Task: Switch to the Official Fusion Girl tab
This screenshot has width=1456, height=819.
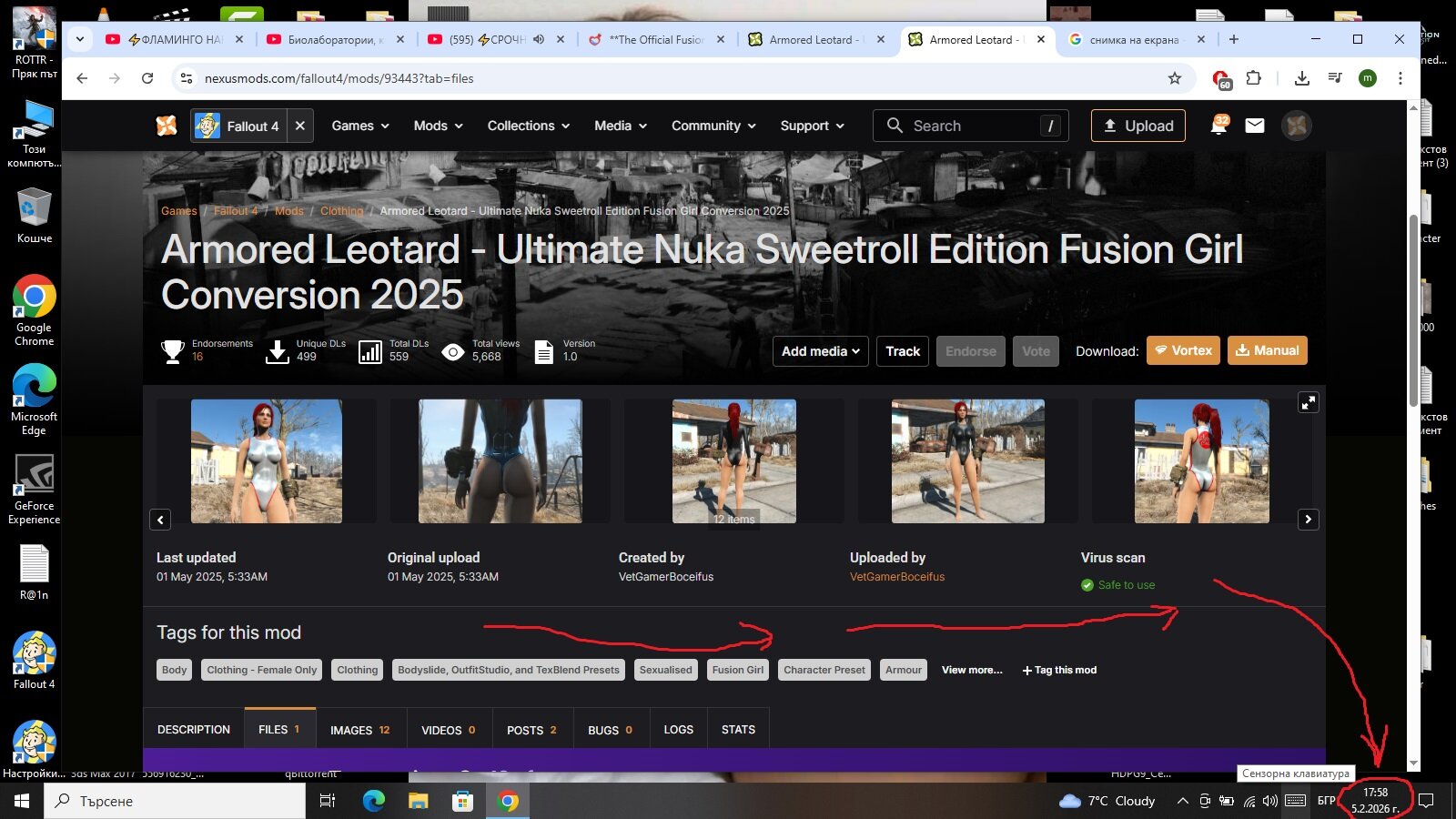Action: tap(655, 39)
